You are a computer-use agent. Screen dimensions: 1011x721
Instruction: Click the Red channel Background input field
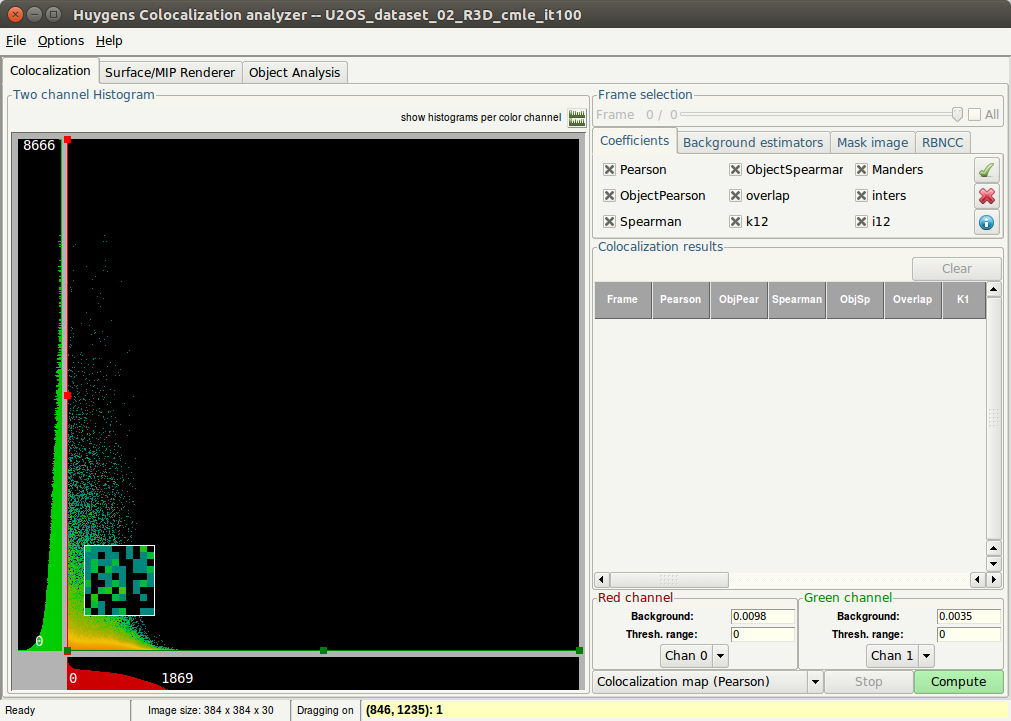762,616
